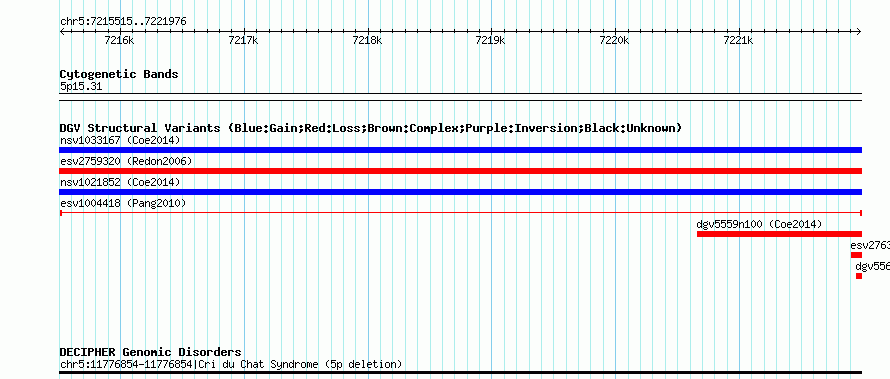The height and width of the screenshot is (379, 890).
Task: Select the esv1004418 (Pang2010) label
Action: coord(123,203)
